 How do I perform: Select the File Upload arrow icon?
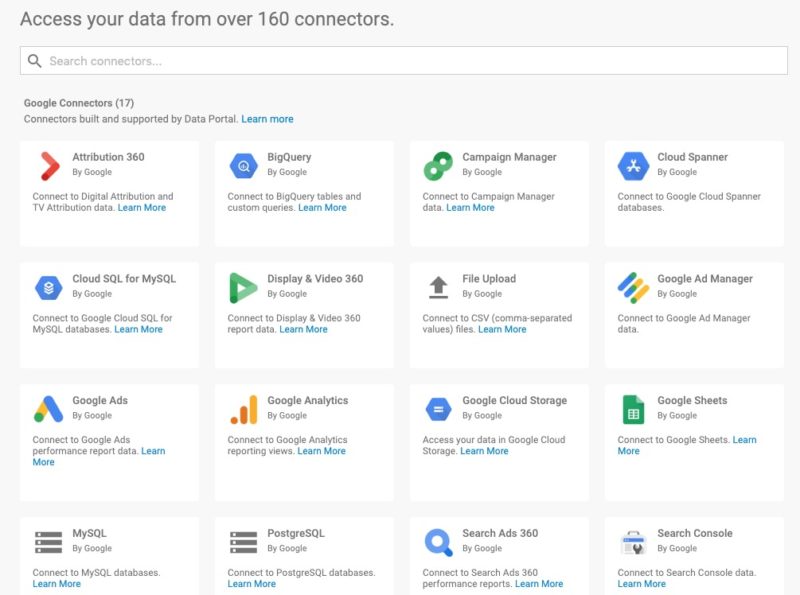(x=439, y=287)
